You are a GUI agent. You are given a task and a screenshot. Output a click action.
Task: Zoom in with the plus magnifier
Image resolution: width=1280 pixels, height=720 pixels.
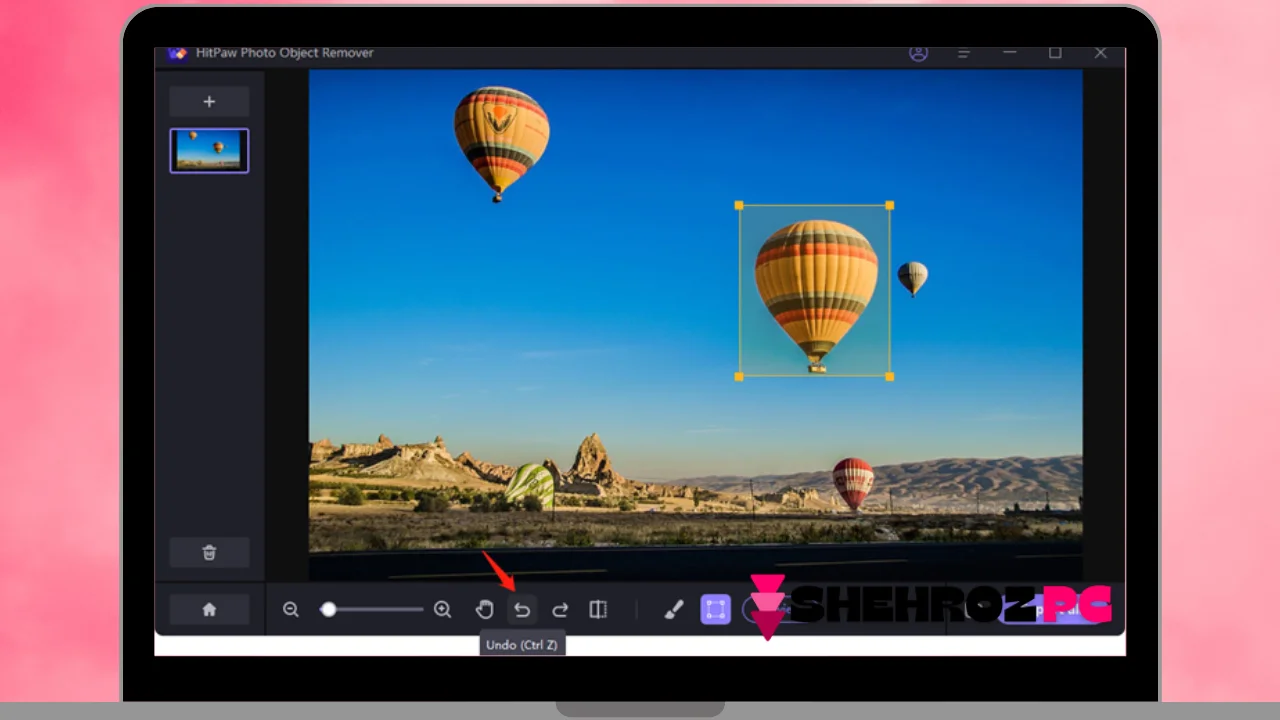coord(442,609)
